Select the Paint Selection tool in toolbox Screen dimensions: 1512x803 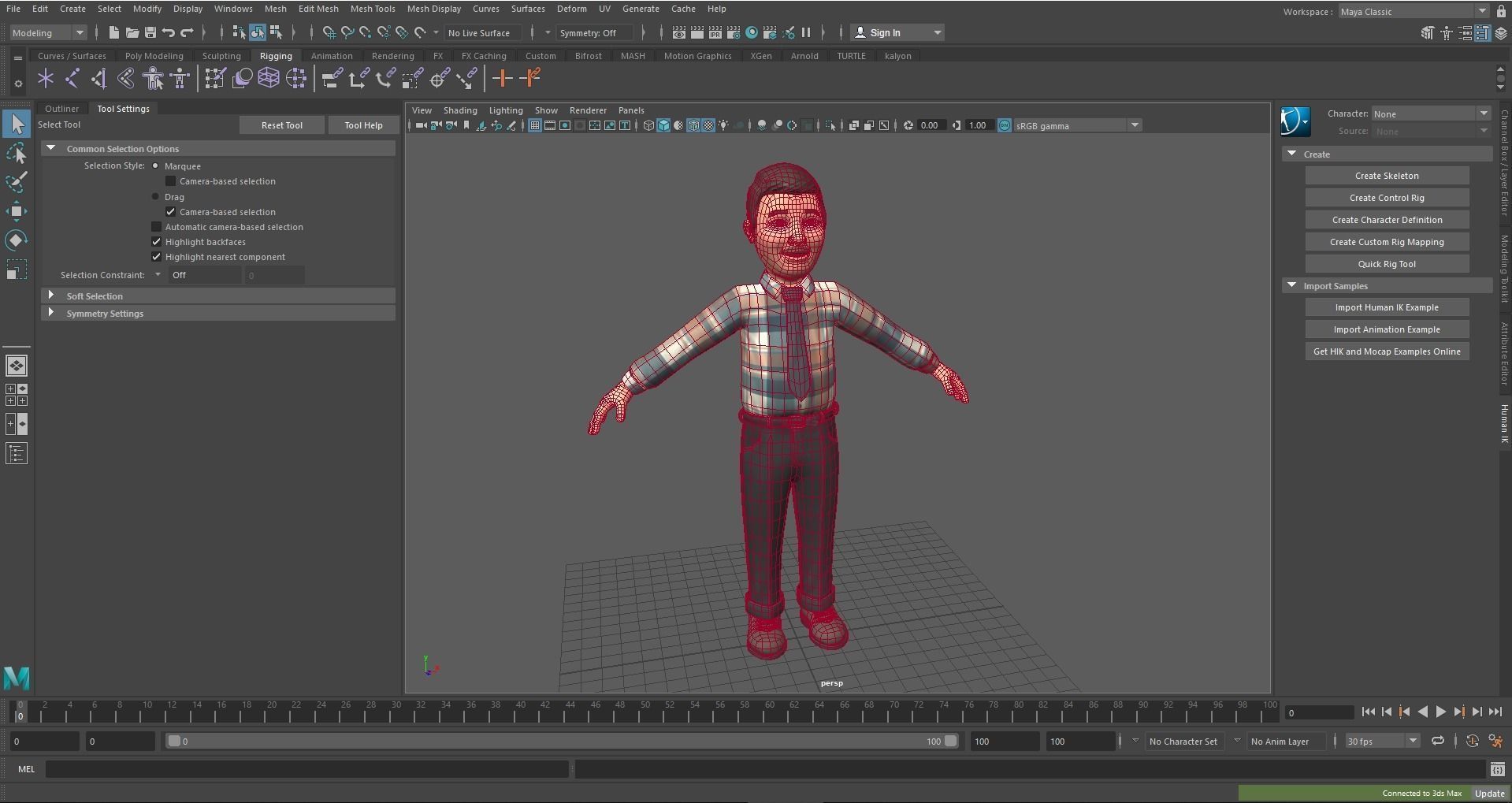pyautogui.click(x=16, y=182)
